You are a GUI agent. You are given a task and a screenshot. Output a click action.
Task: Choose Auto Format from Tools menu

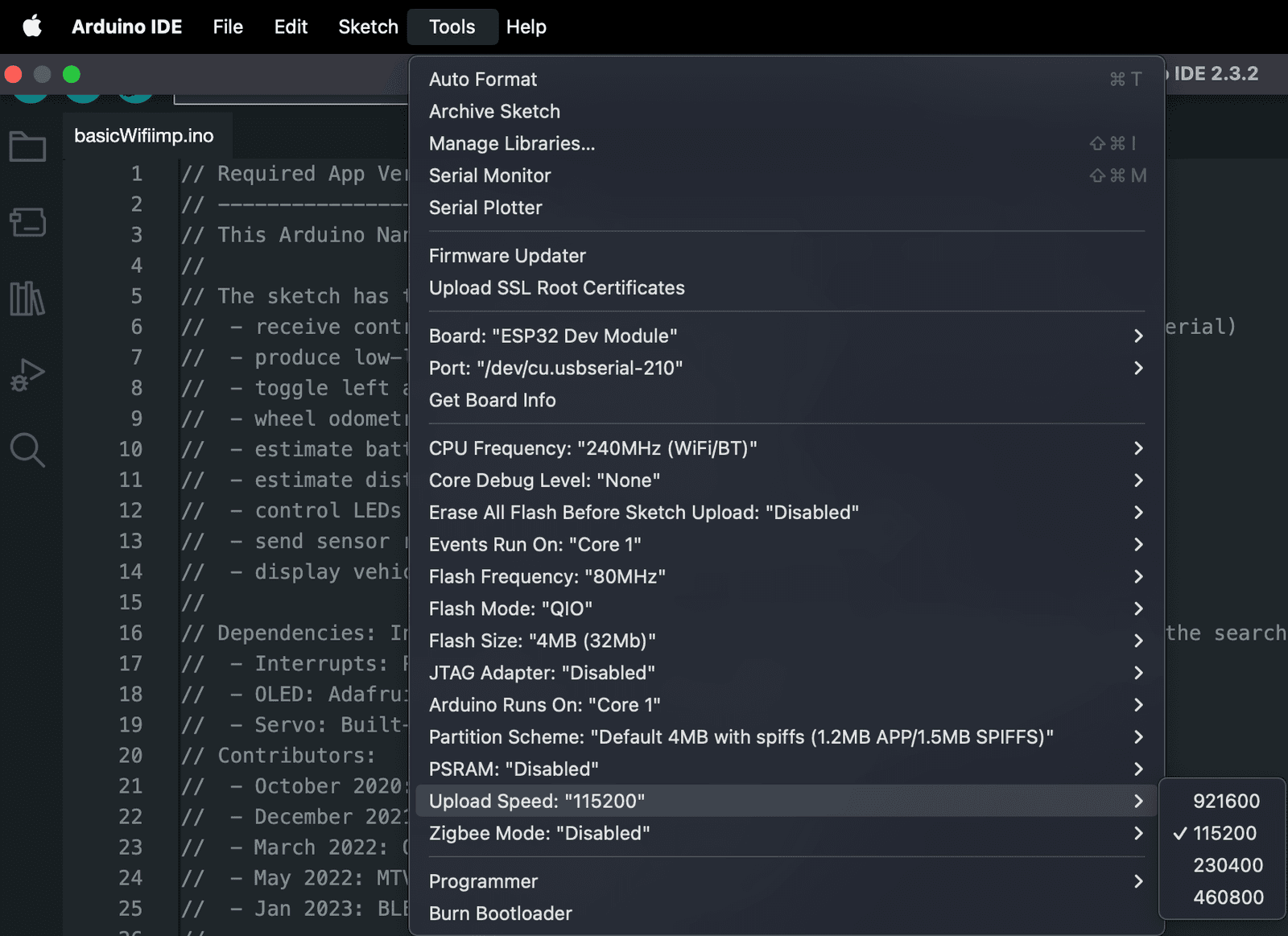tap(786, 79)
